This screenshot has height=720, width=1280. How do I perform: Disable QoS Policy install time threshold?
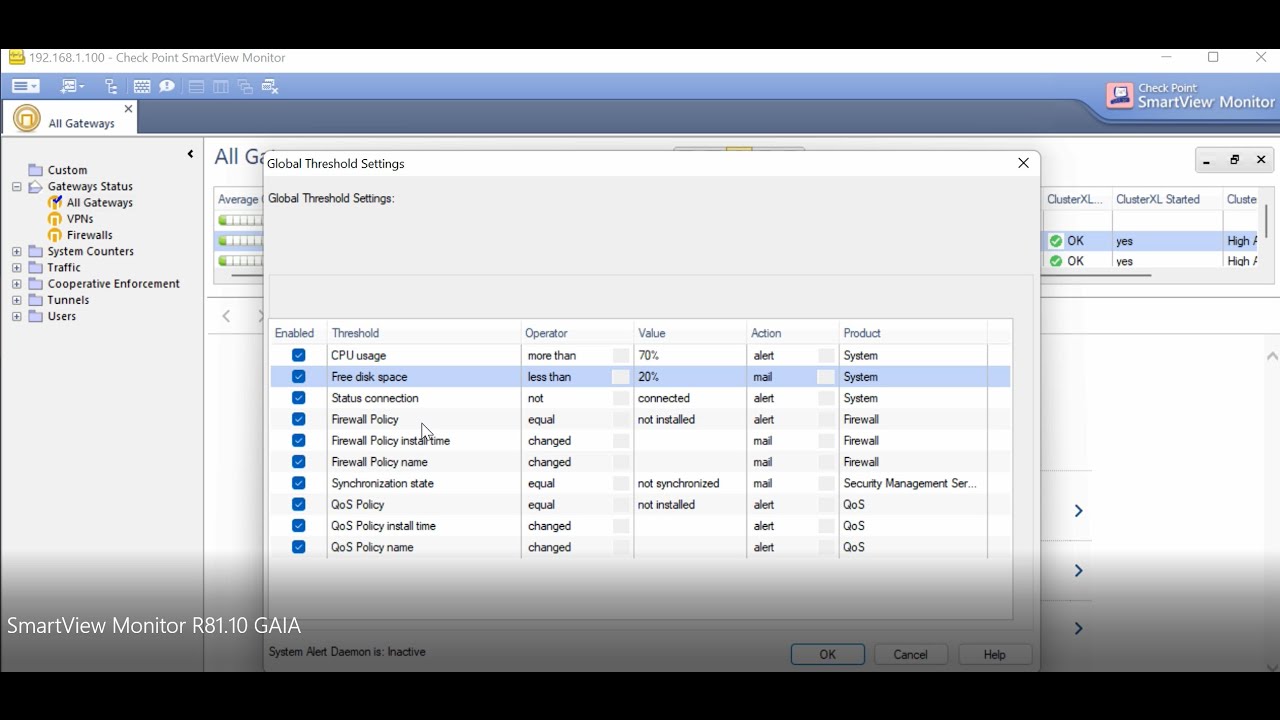point(298,526)
